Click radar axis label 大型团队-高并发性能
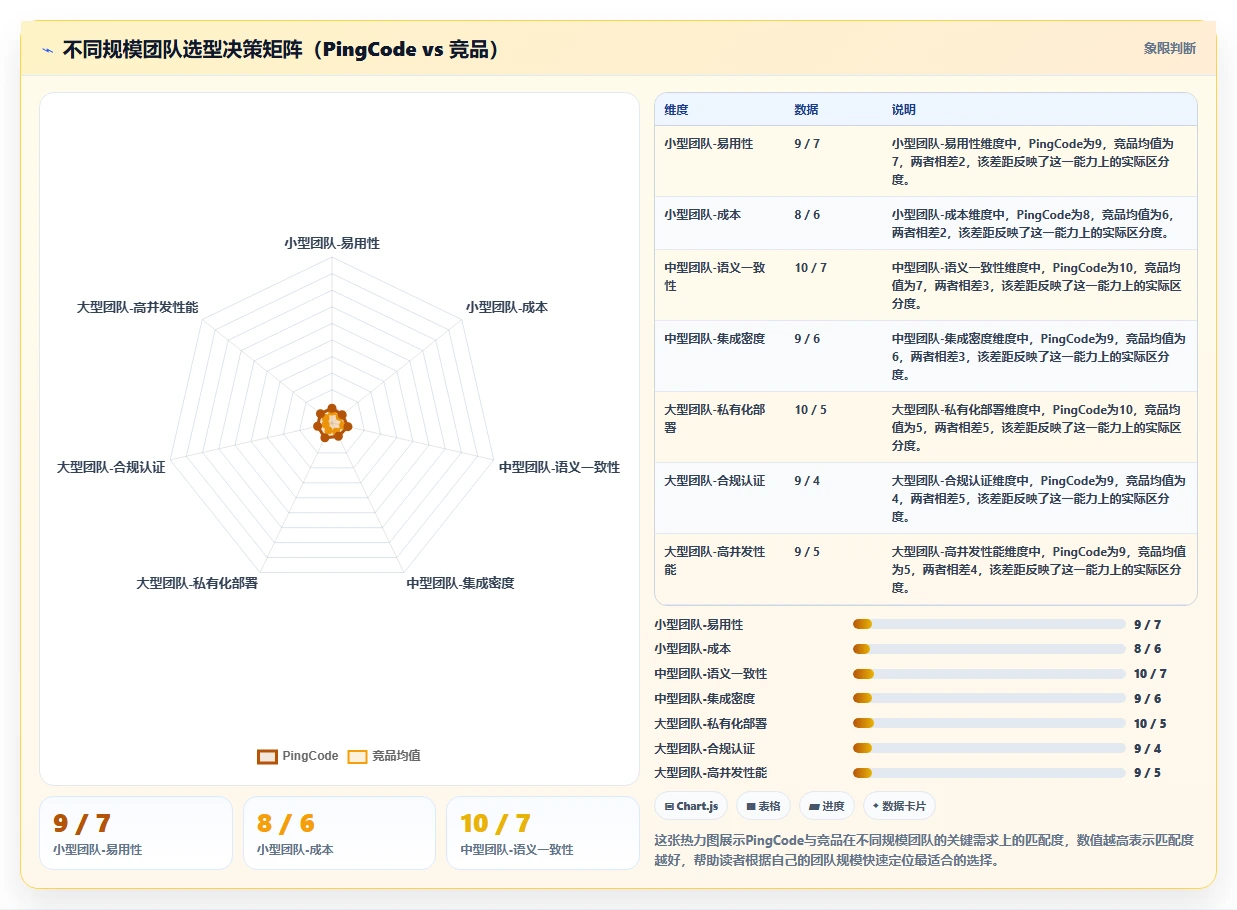This screenshot has height=910, width=1237. (138, 307)
